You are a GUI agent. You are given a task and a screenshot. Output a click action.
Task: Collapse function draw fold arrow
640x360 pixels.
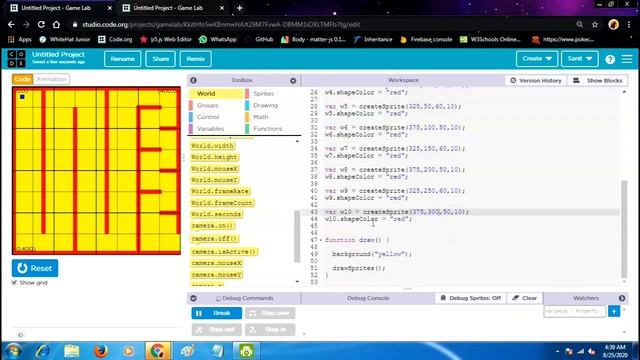click(320, 240)
